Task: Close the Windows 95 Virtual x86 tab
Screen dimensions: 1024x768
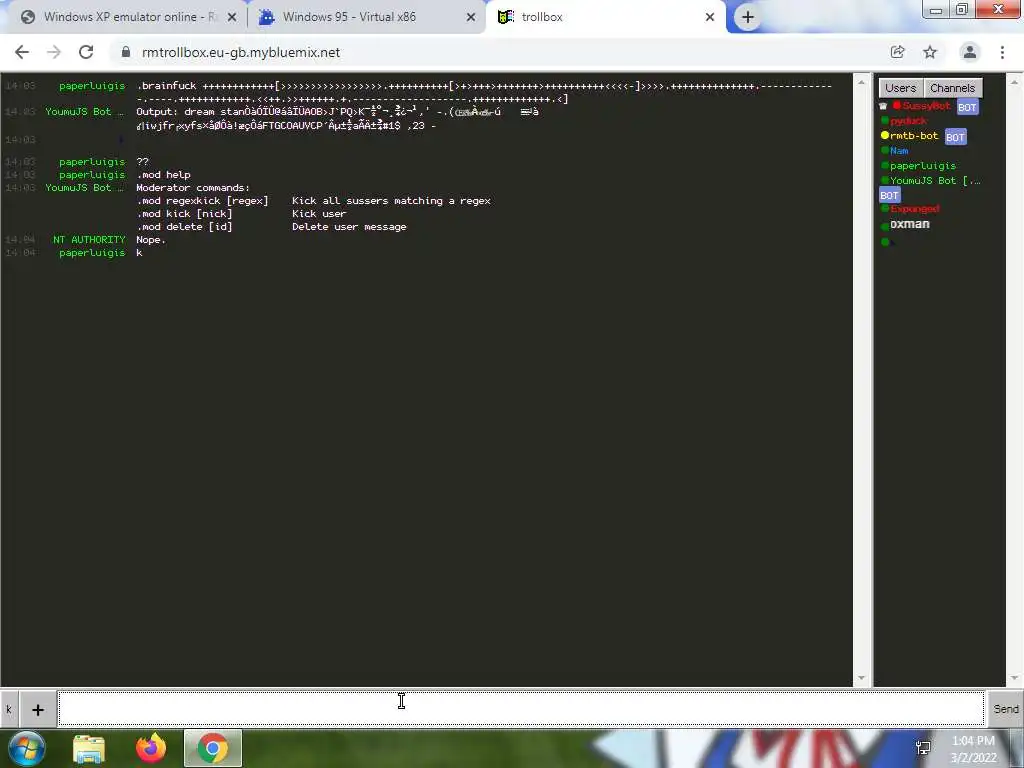Action: point(471,17)
